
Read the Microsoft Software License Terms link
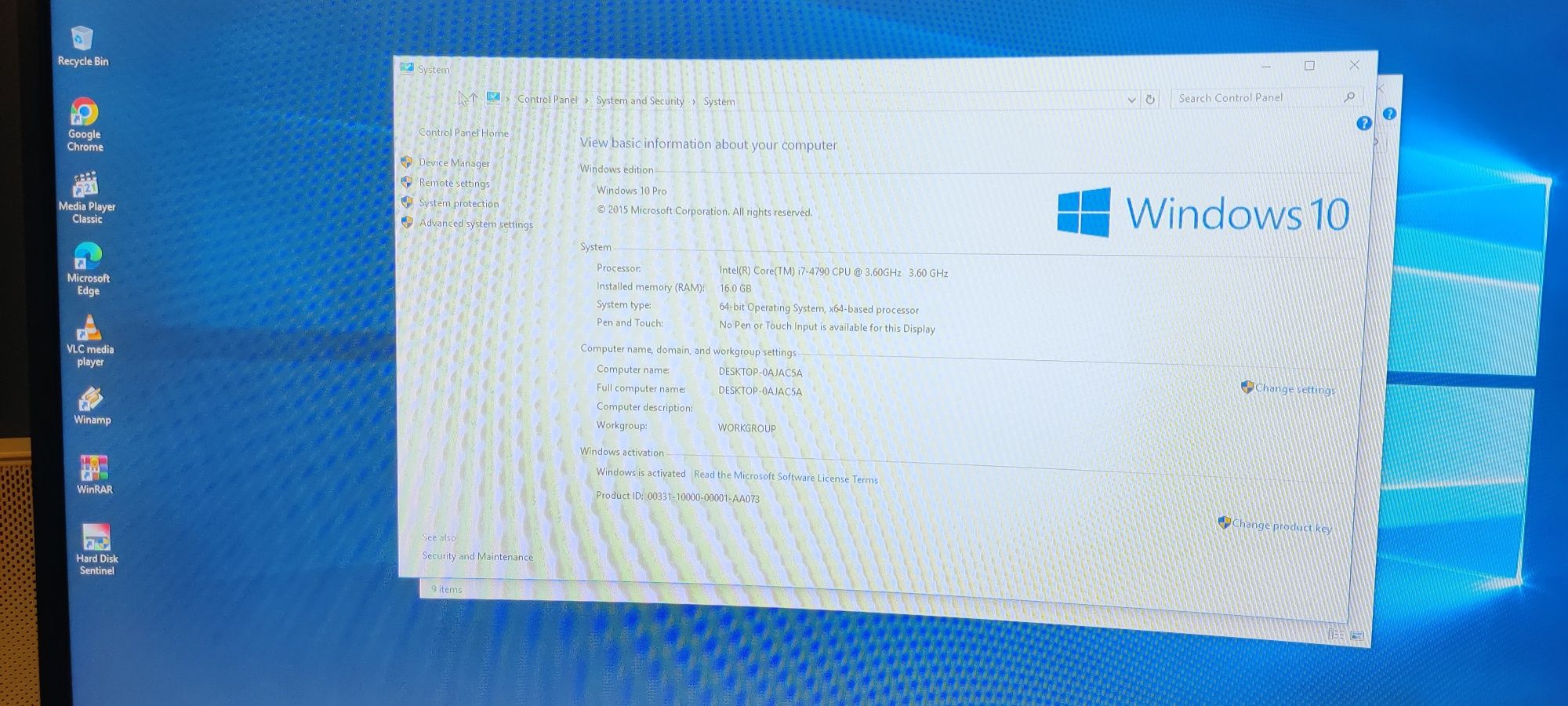pyautogui.click(x=786, y=477)
